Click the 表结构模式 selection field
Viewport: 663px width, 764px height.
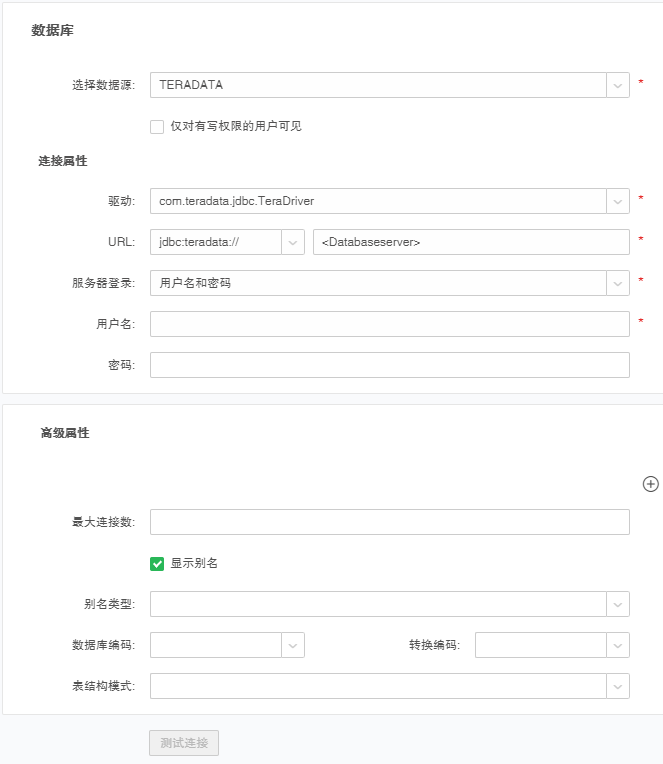(377, 686)
